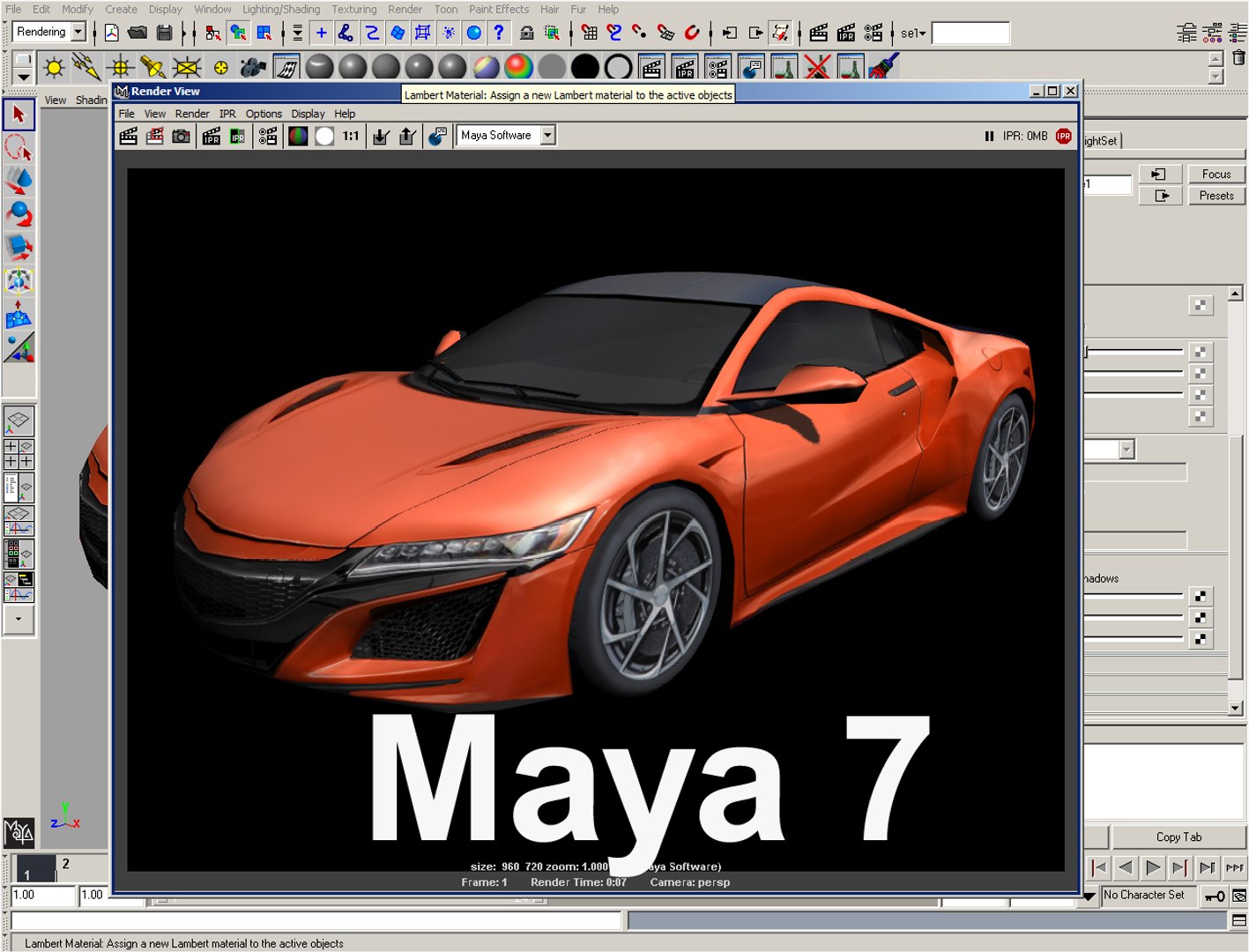Viewport: 1249px width, 952px height.
Task: Click the top checker map button in Attribute Editor
Action: coord(1200,306)
